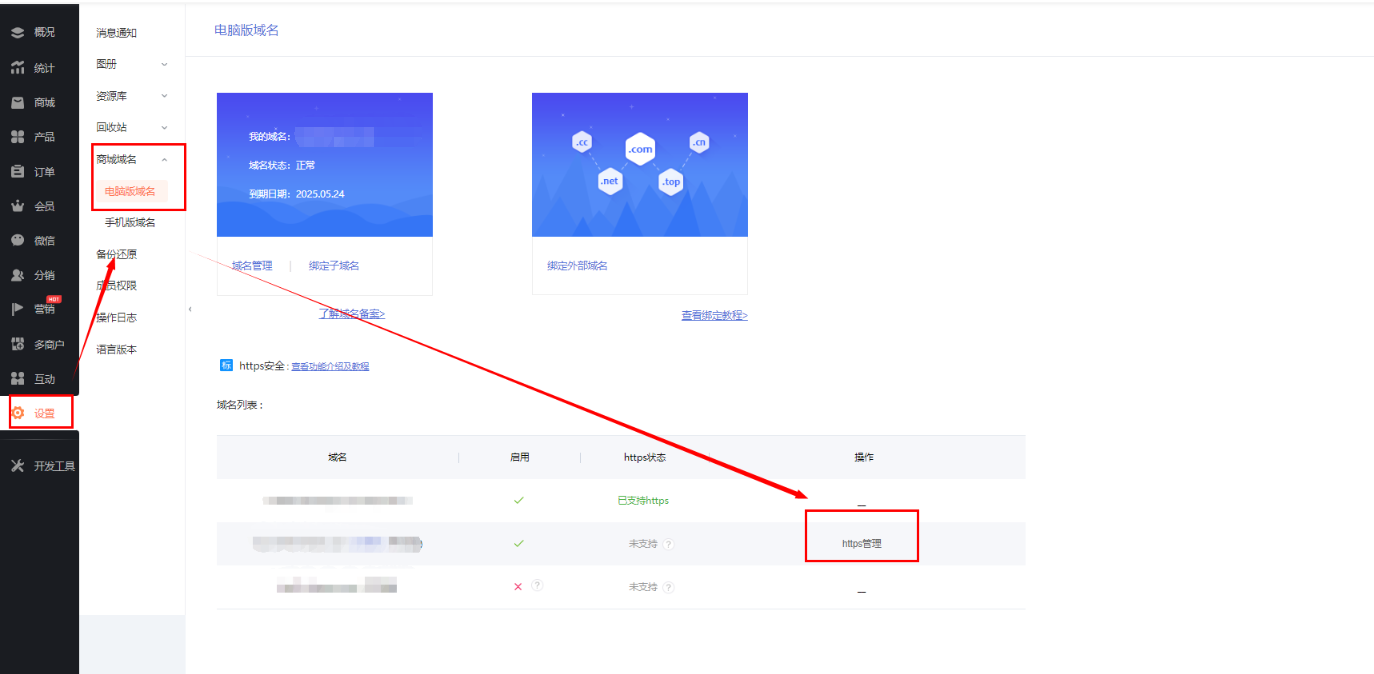Open the 查看绑定教程> link
The width and height of the screenshot is (1374, 674).
point(714,315)
